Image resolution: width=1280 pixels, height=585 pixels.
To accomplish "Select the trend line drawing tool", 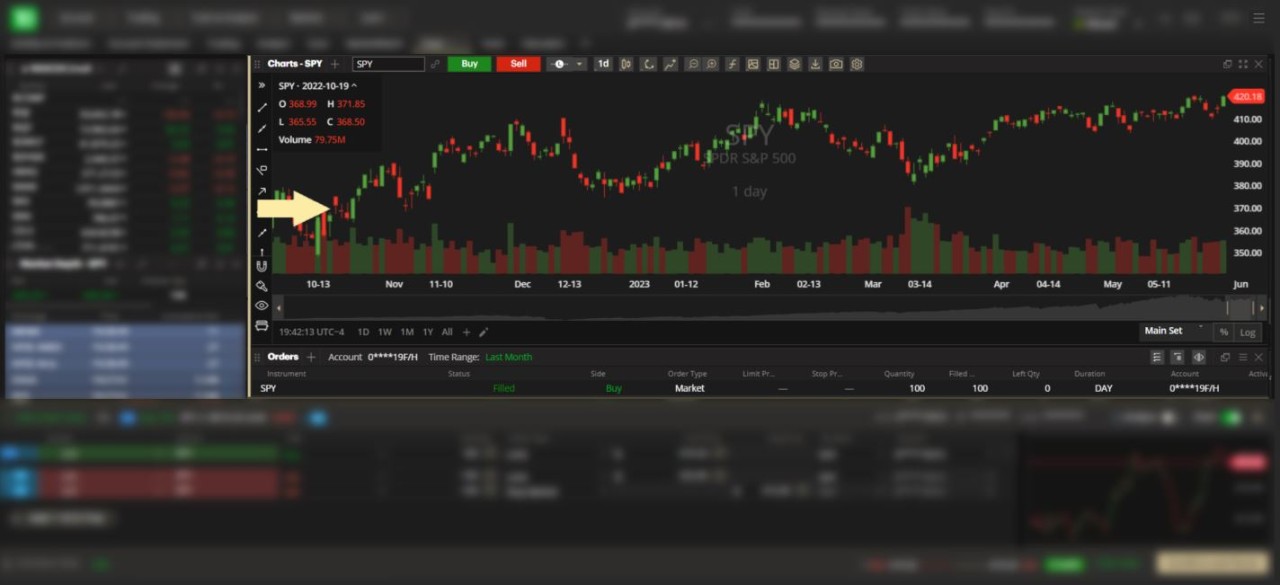I will coord(262,107).
